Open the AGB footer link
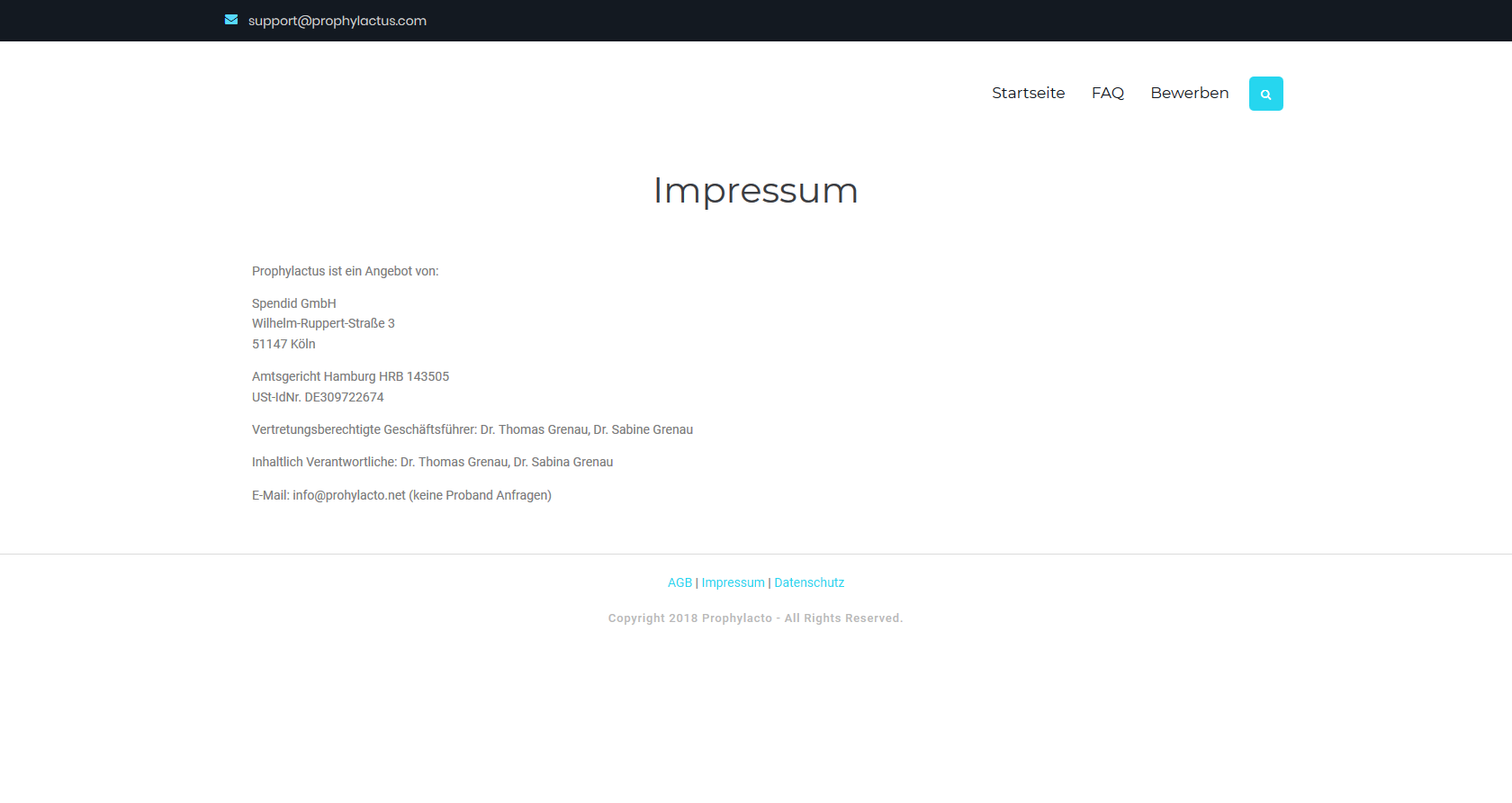Image resolution: width=1512 pixels, height=803 pixels. tap(679, 582)
